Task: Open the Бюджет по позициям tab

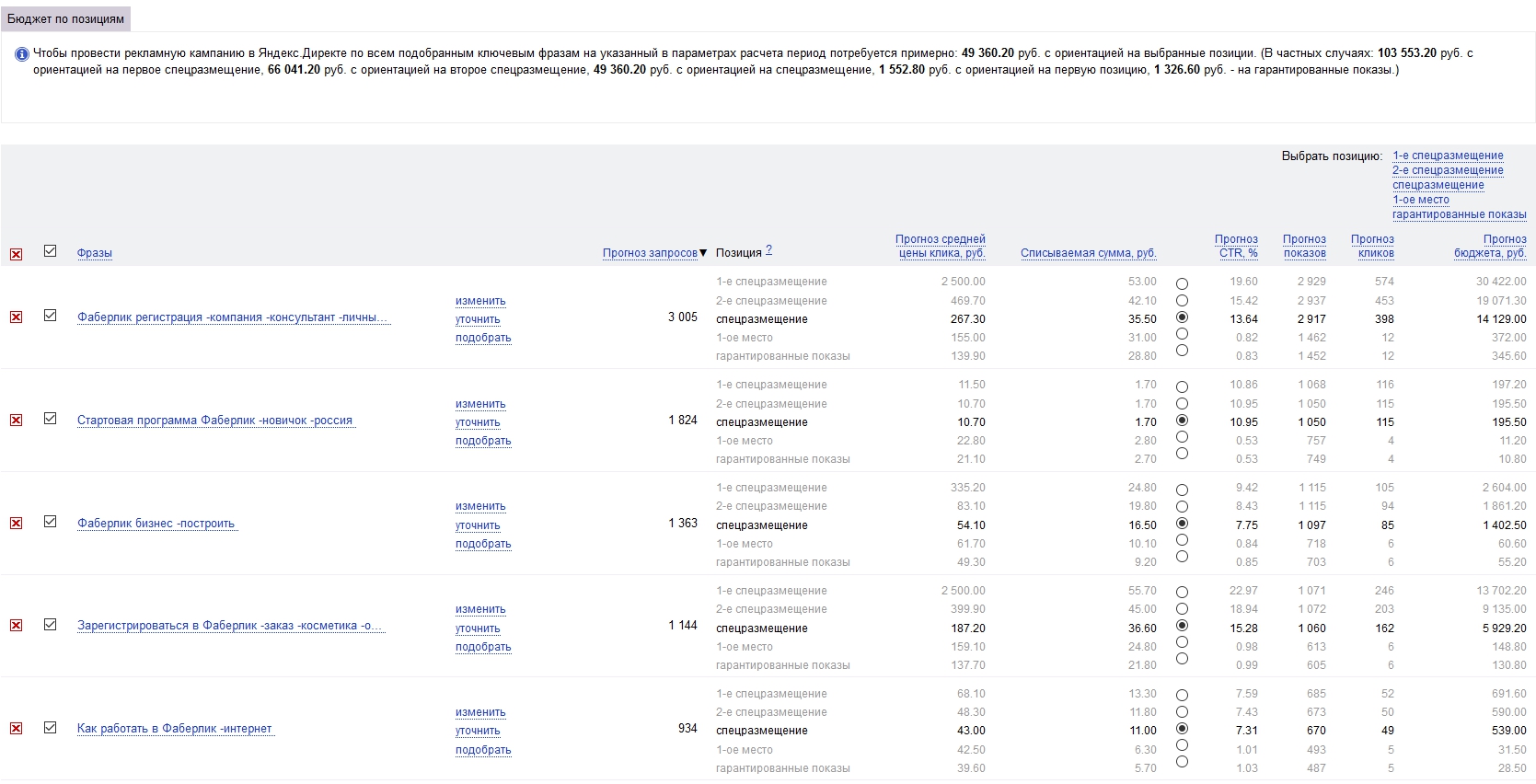Action: point(65,18)
